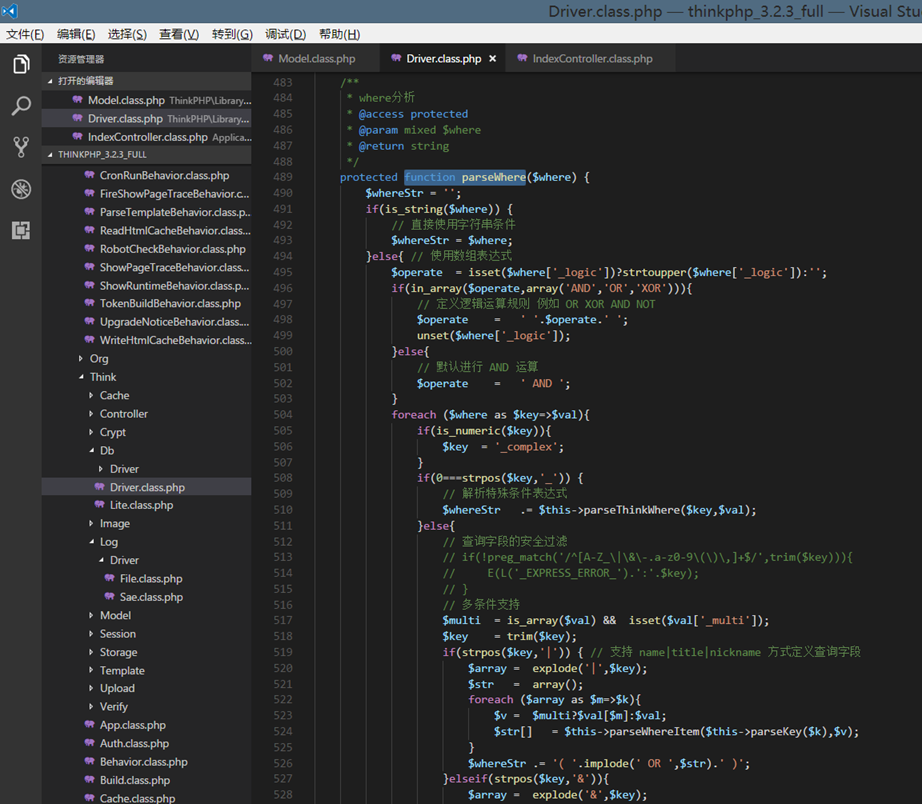Image resolution: width=922 pixels, height=804 pixels.
Task: Open RobotCheckBehavior.class.php file
Action: (146, 249)
